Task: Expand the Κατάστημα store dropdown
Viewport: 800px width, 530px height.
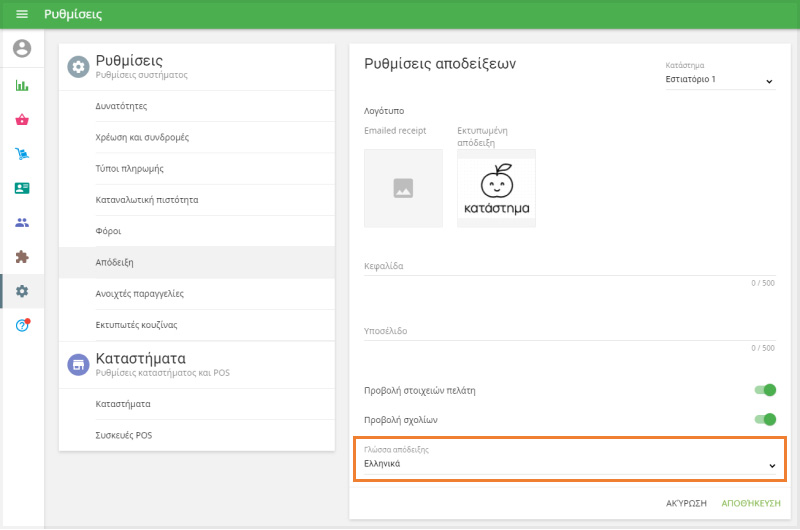Action: click(720, 79)
